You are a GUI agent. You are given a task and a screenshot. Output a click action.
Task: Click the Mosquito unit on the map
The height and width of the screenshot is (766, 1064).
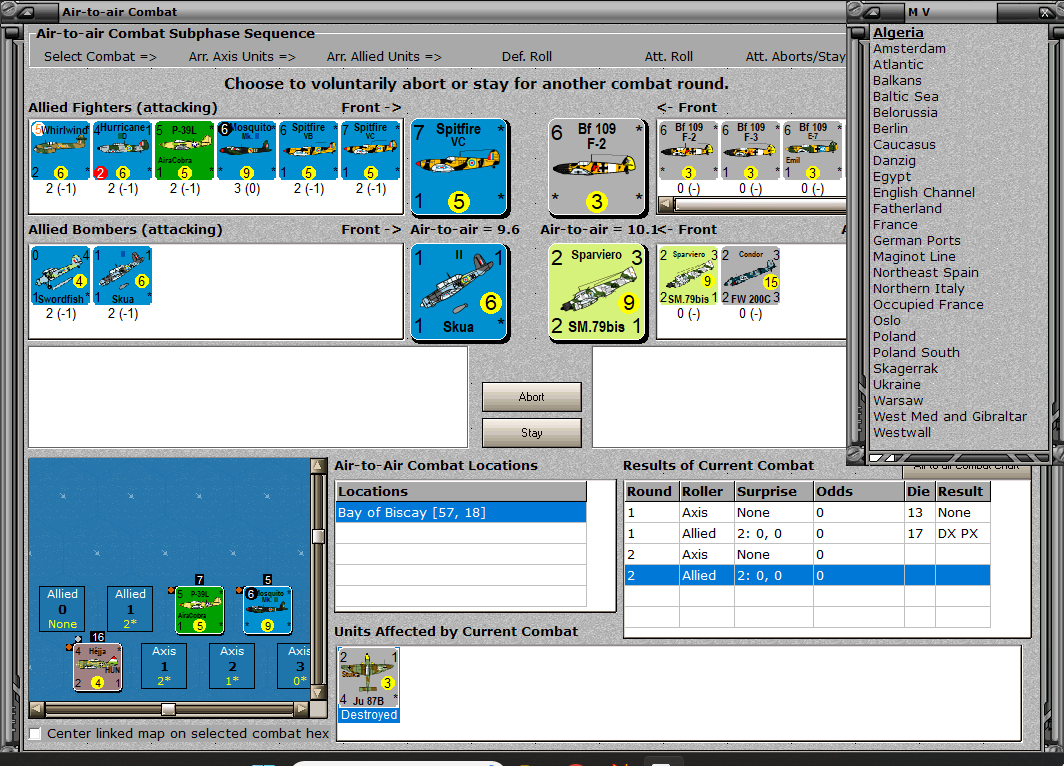(267, 610)
